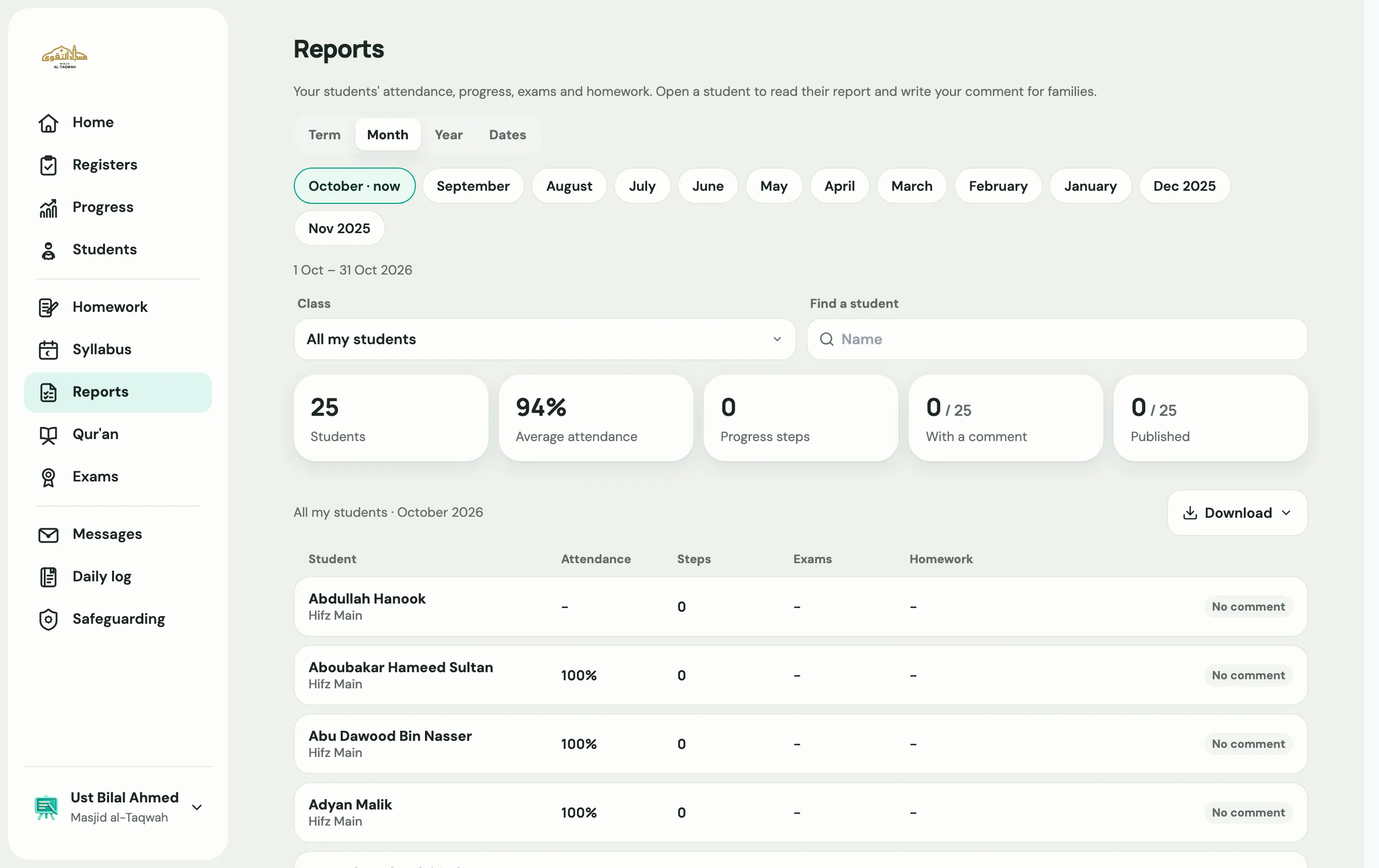Click the Progress chart icon

[48, 207]
